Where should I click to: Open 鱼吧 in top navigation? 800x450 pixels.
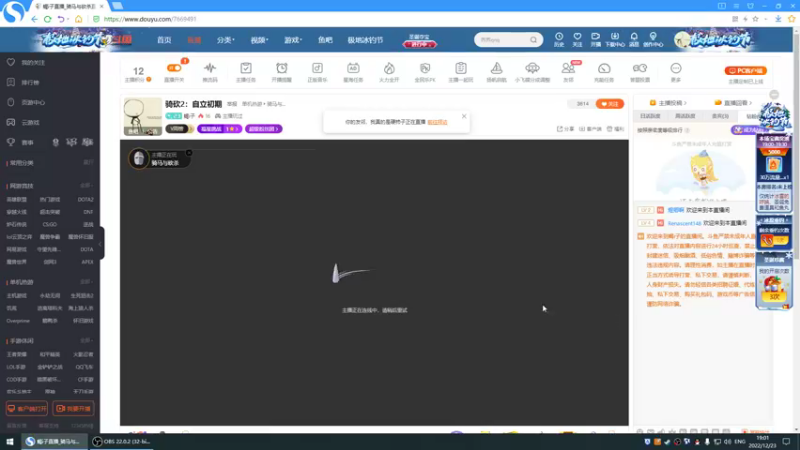click(325, 40)
